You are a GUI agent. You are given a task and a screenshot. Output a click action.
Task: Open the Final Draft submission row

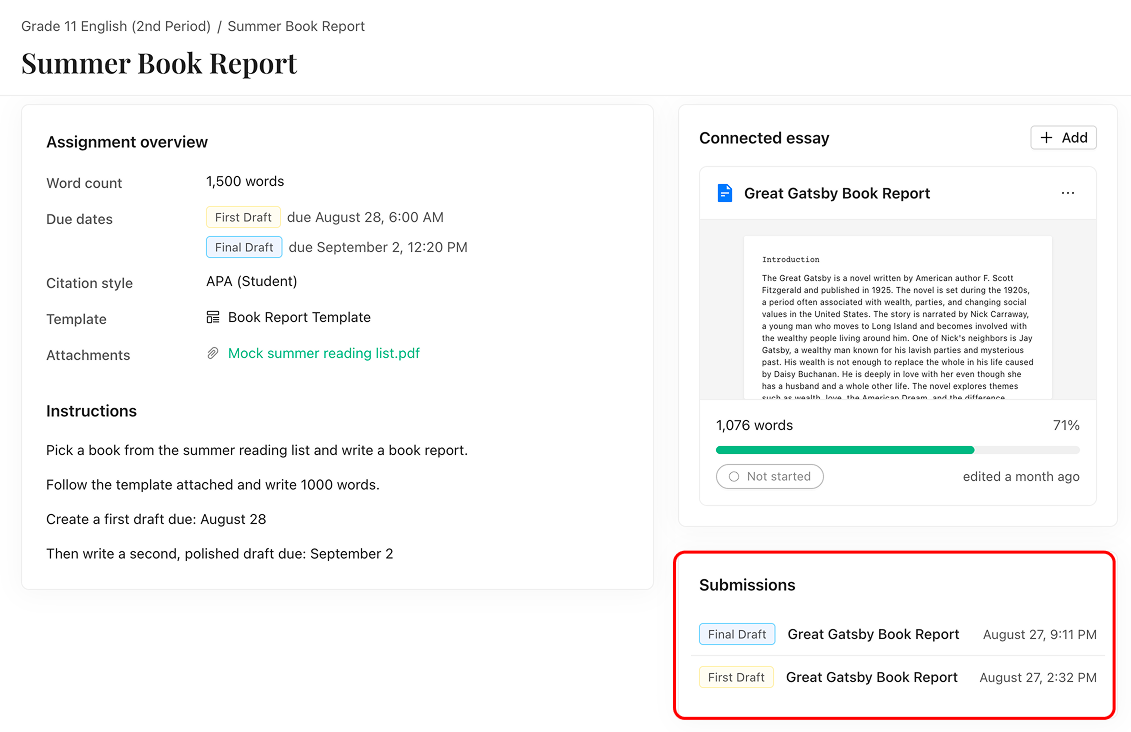click(x=897, y=635)
